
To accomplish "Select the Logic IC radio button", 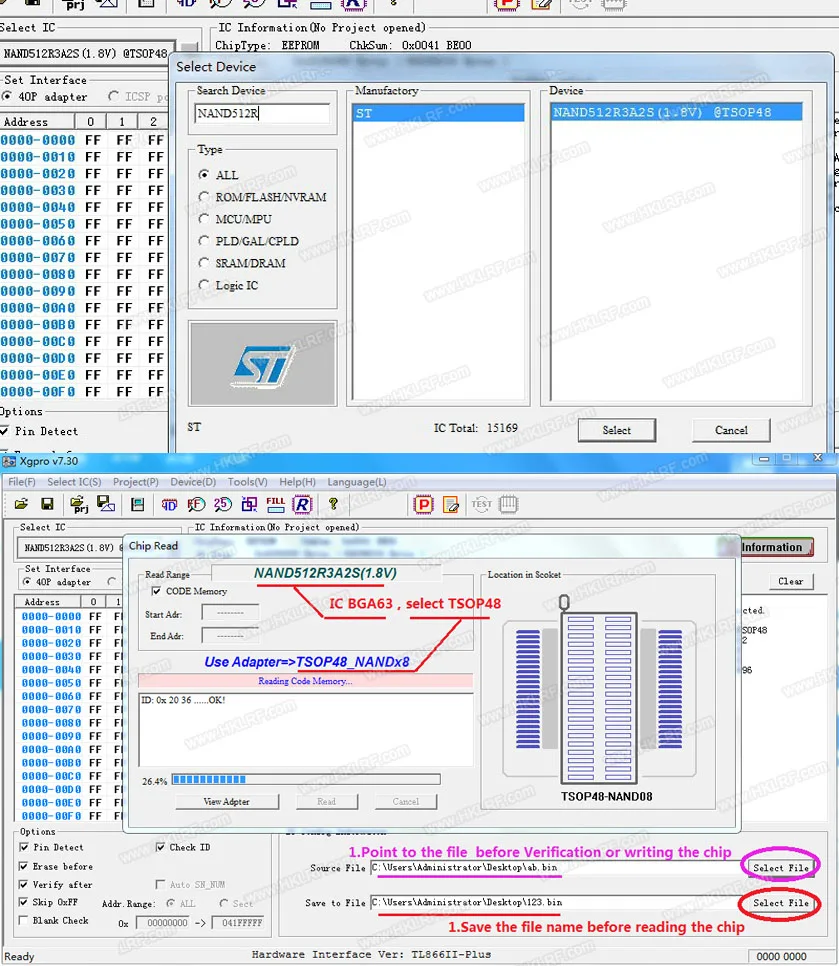I will coord(204,285).
